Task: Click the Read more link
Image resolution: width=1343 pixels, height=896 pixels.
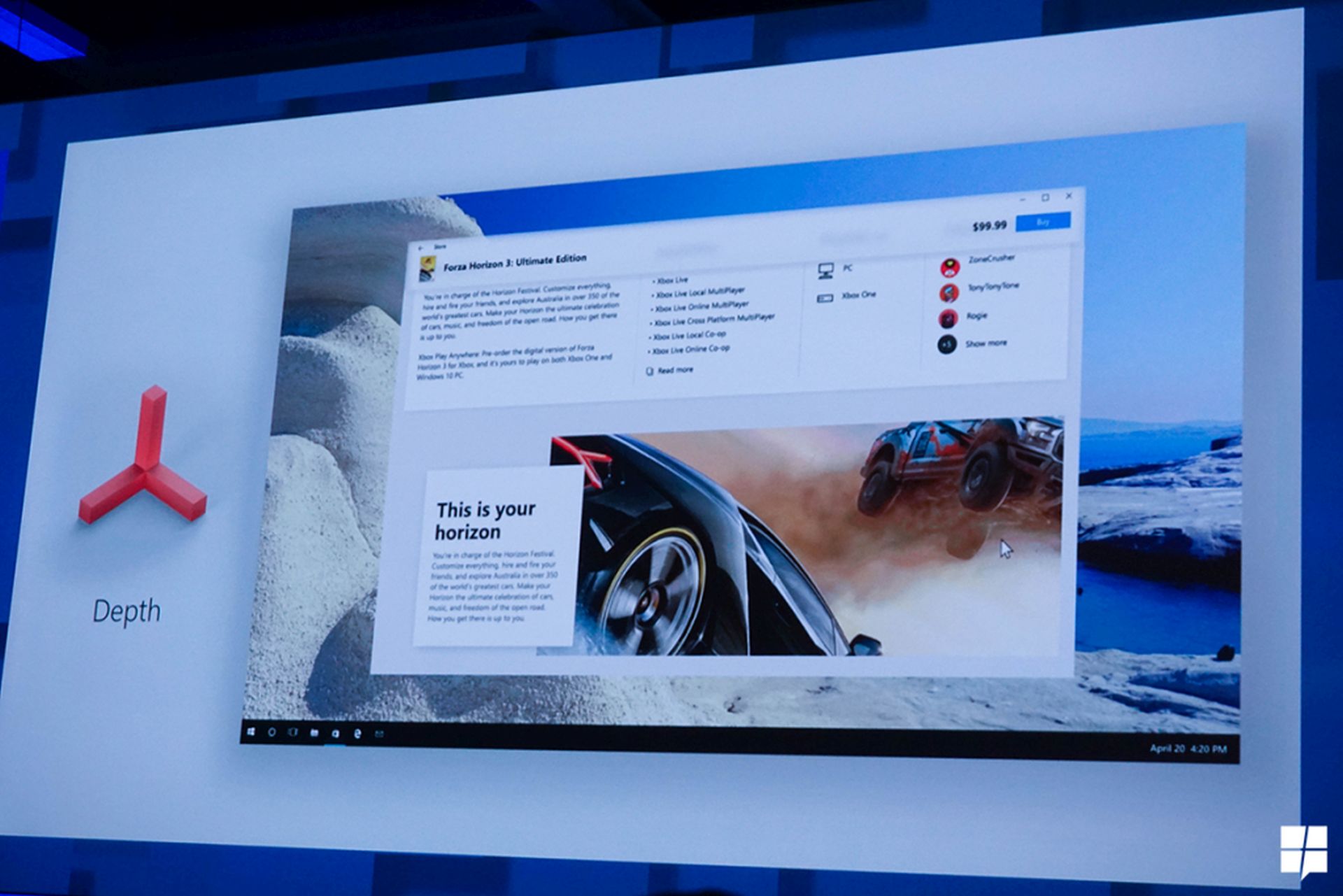Action: (x=676, y=370)
